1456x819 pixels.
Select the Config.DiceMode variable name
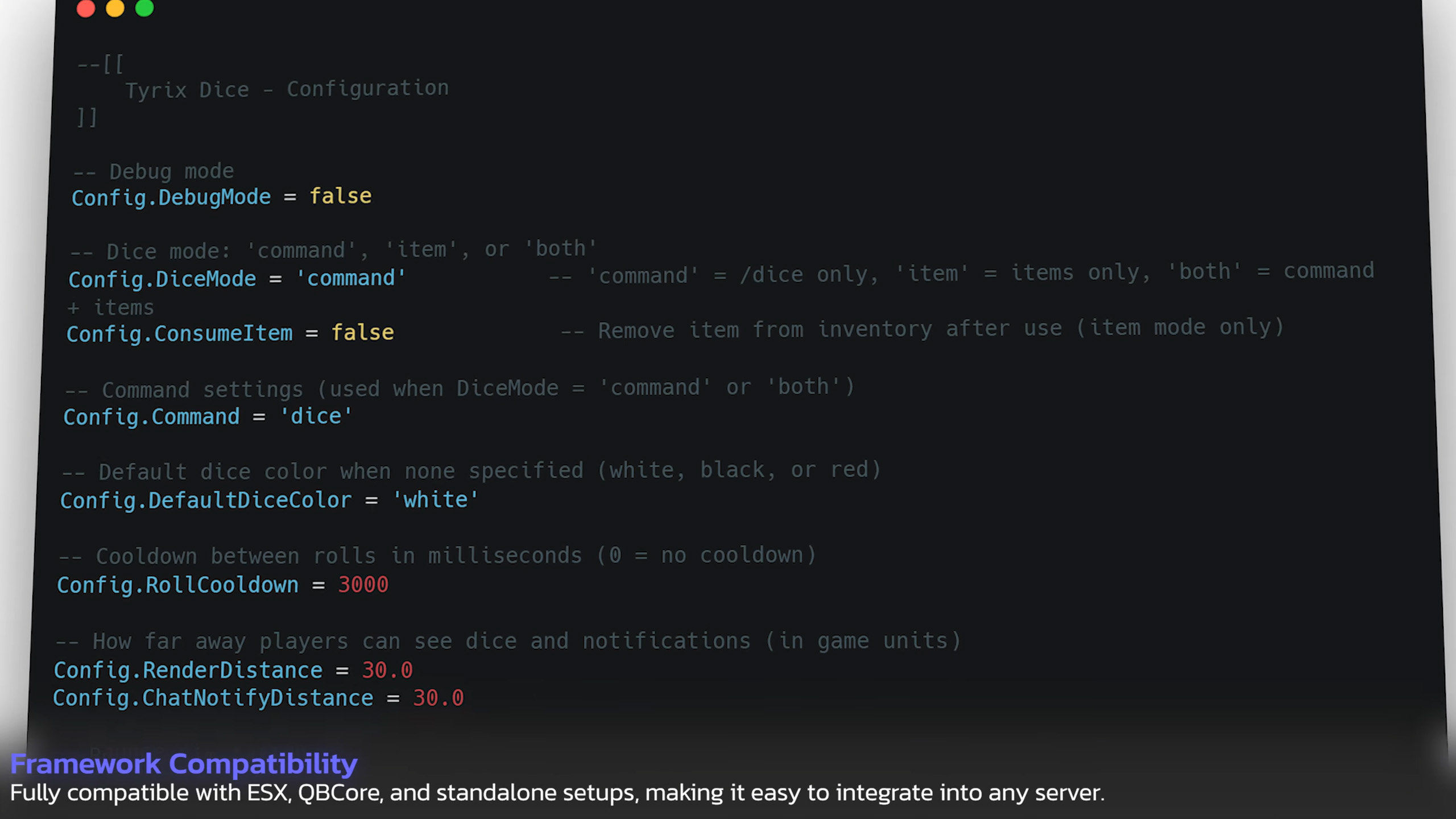[163, 279]
